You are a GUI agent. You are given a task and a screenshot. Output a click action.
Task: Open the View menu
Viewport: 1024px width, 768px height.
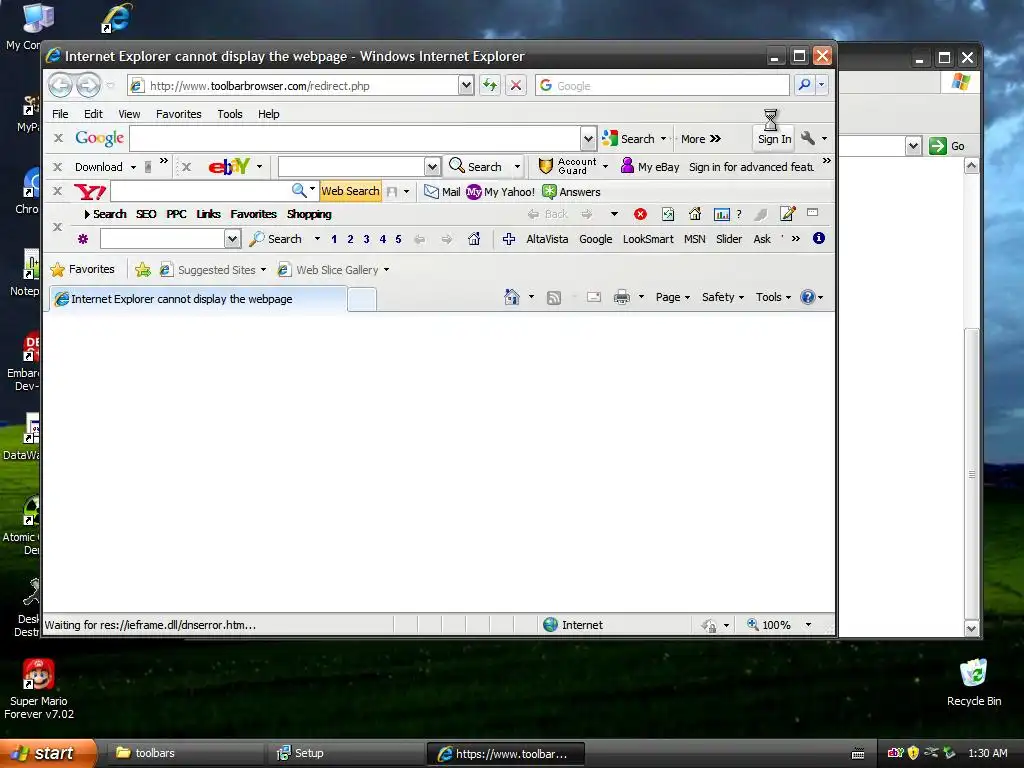point(129,114)
